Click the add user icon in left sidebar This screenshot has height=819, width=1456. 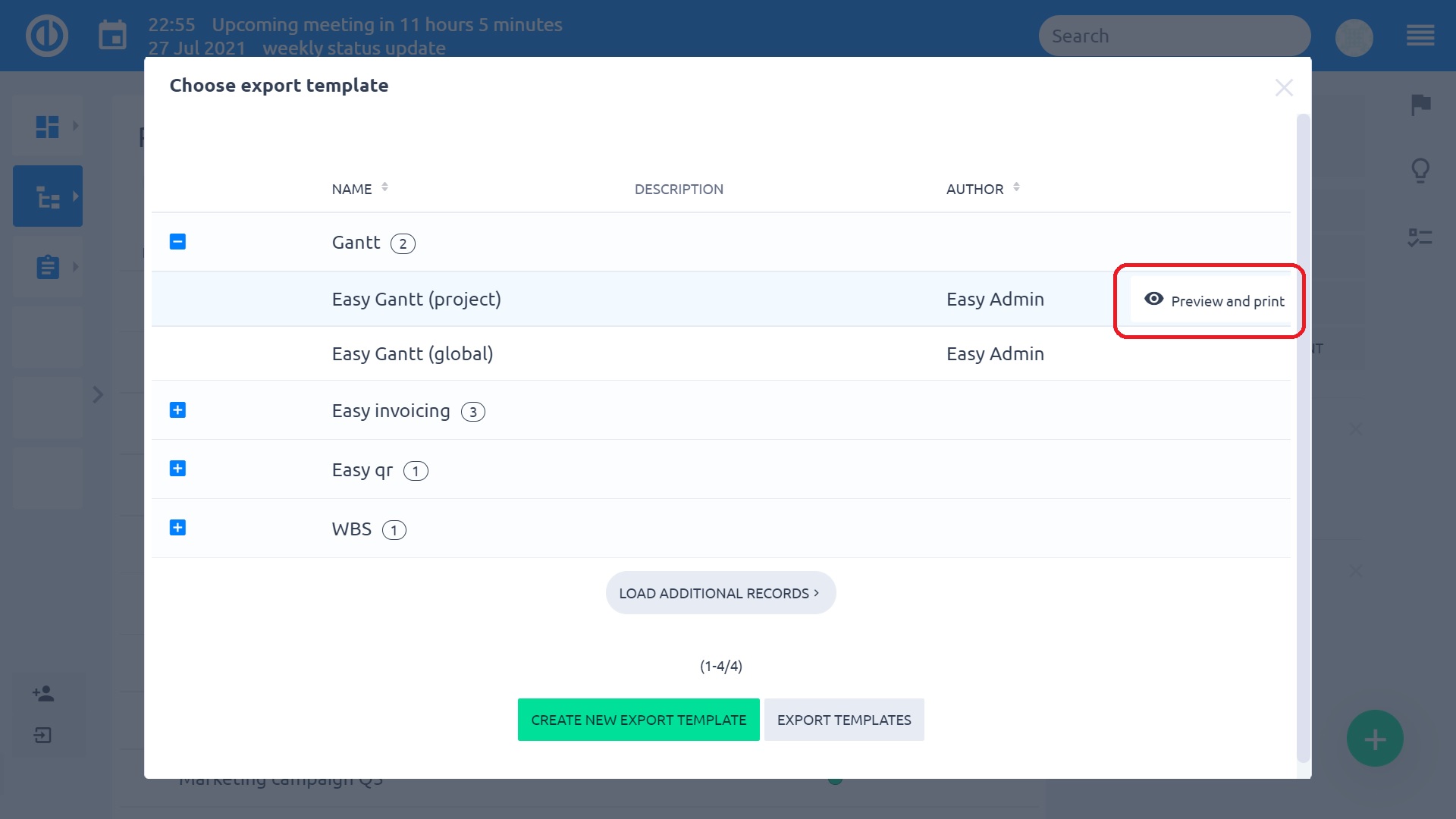(x=43, y=693)
